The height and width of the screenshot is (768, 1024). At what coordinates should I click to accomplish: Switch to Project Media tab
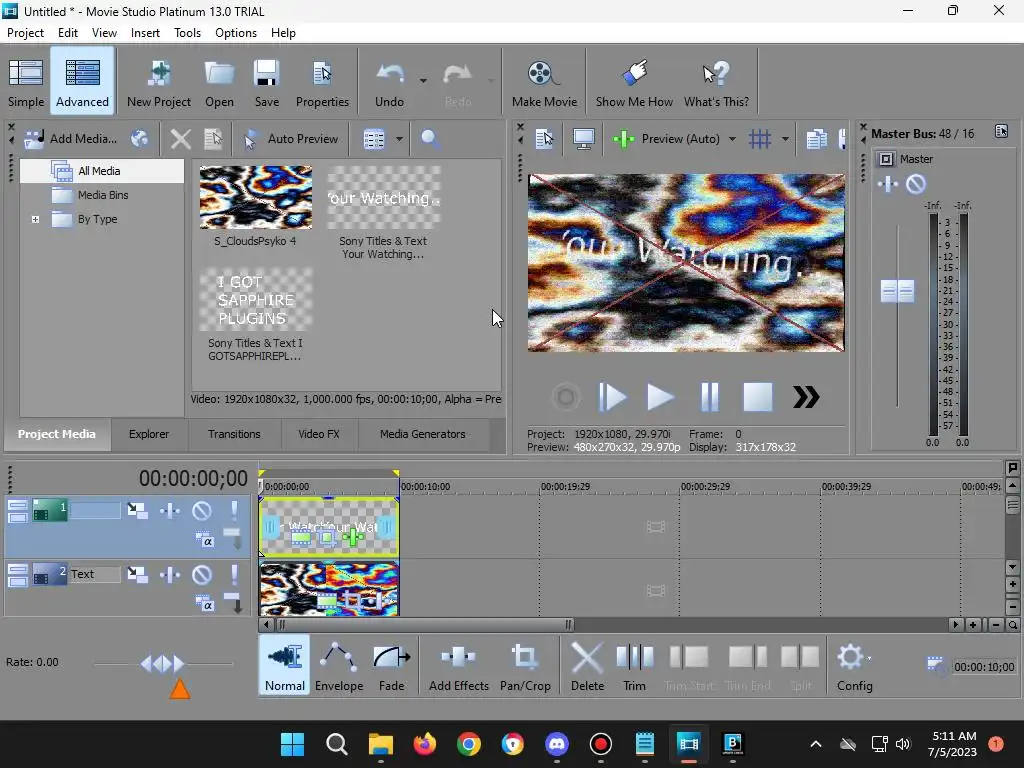pos(57,434)
